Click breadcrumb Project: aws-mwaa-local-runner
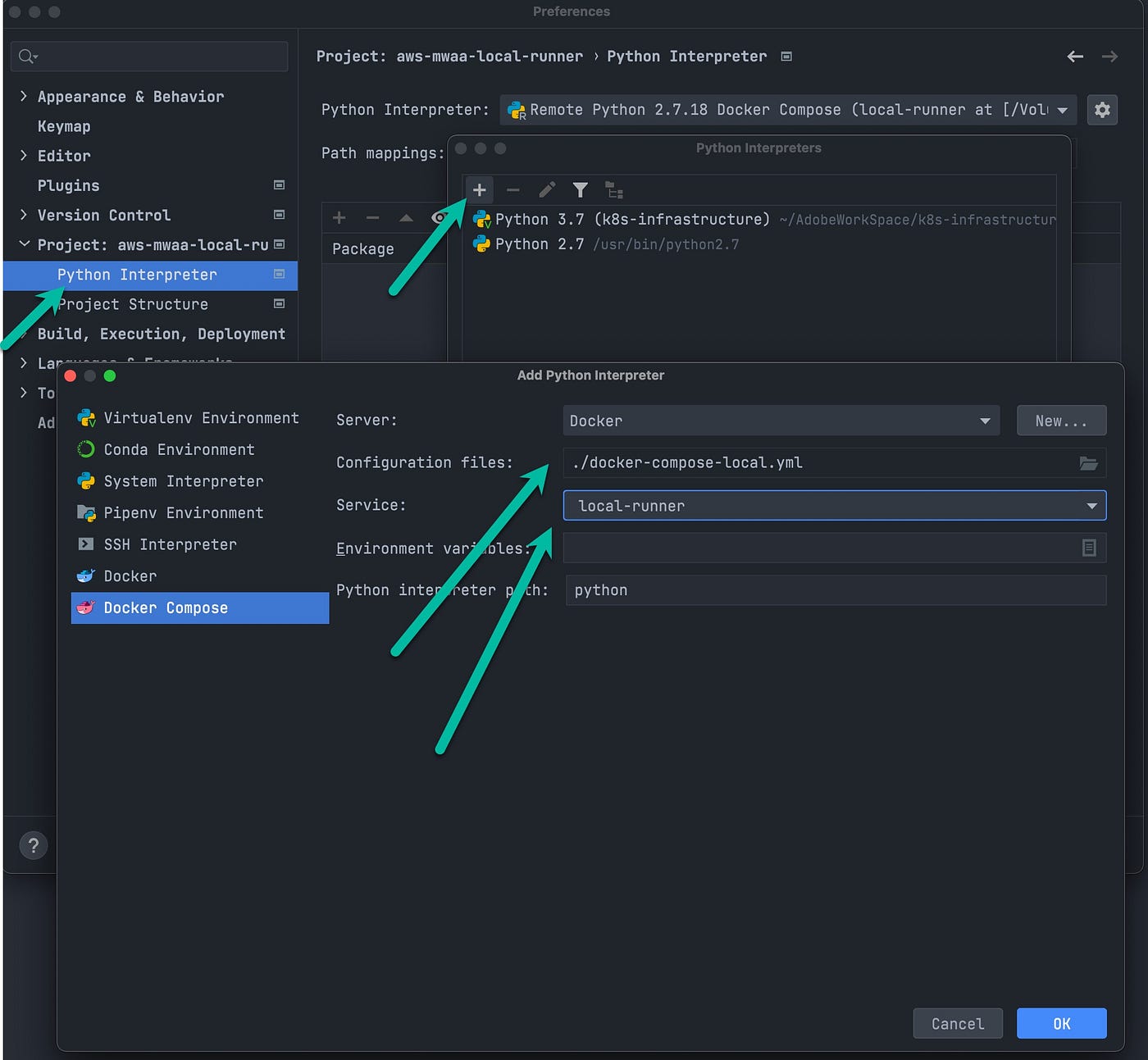The height and width of the screenshot is (1060, 1148). pyautogui.click(x=449, y=57)
